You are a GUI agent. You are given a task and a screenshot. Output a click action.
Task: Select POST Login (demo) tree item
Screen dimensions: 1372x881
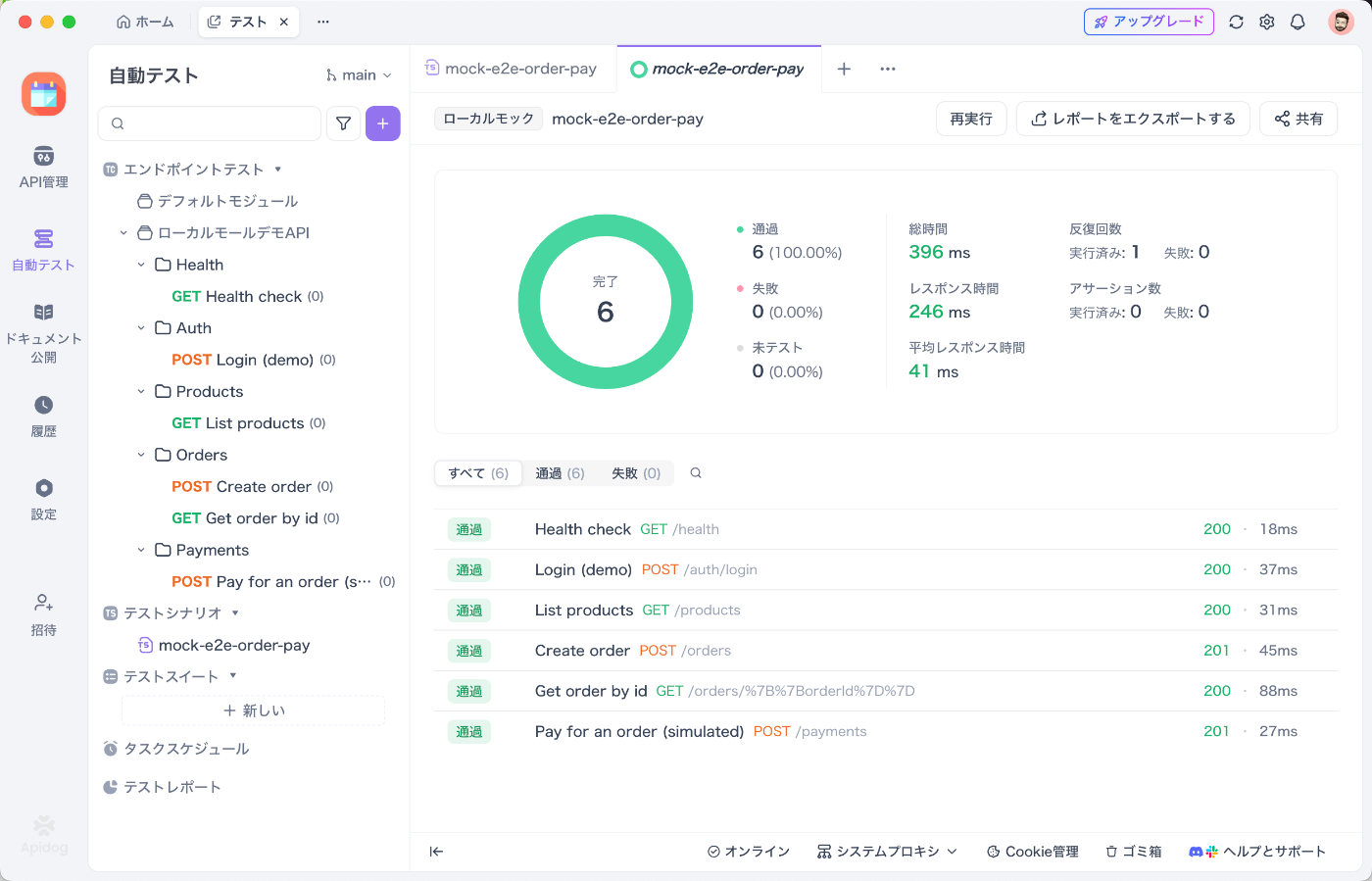click(x=253, y=360)
